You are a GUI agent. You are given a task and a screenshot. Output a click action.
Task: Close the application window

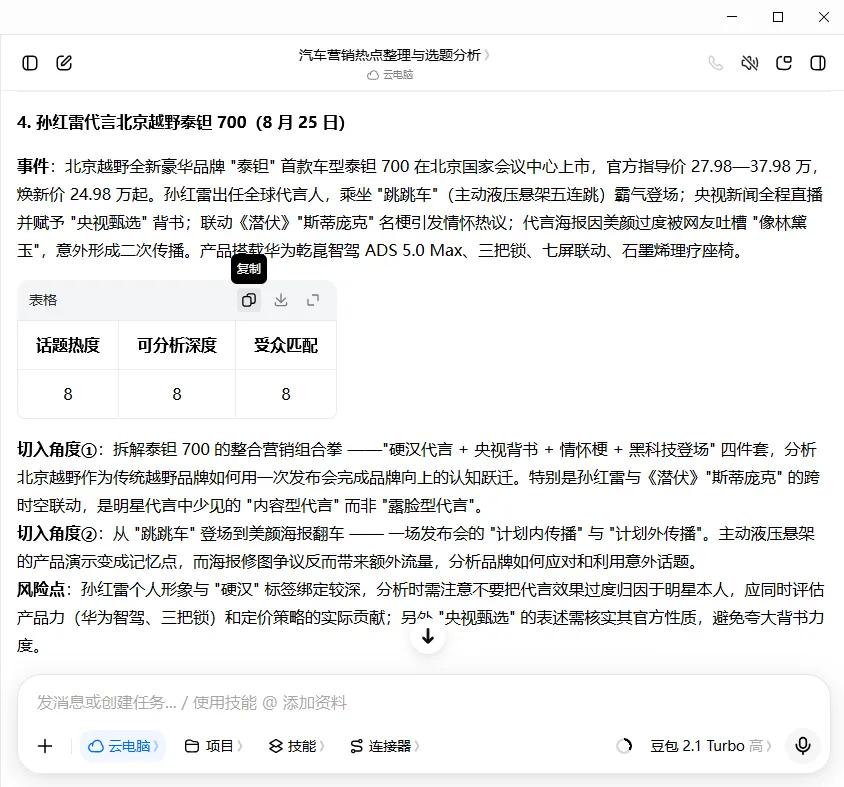tap(824, 17)
